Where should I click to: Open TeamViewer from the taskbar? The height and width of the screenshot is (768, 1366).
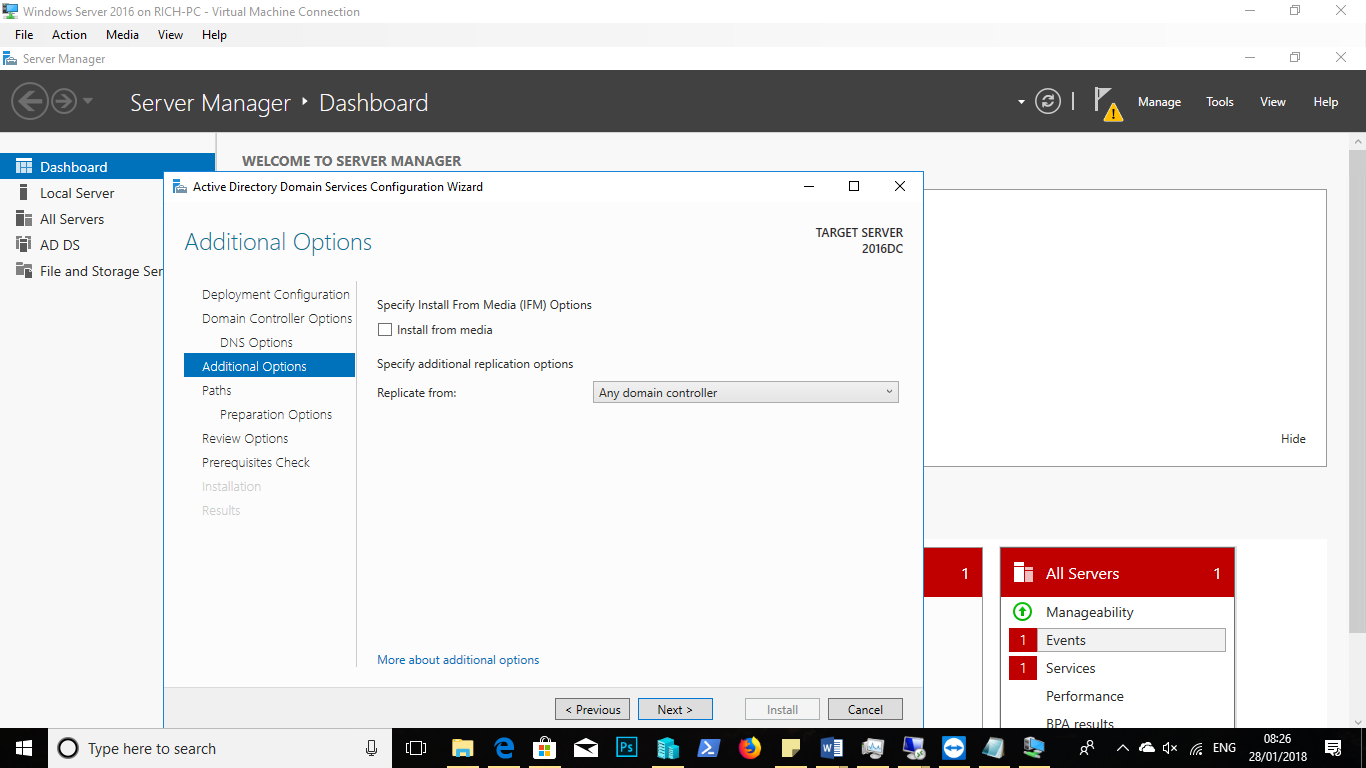click(954, 748)
